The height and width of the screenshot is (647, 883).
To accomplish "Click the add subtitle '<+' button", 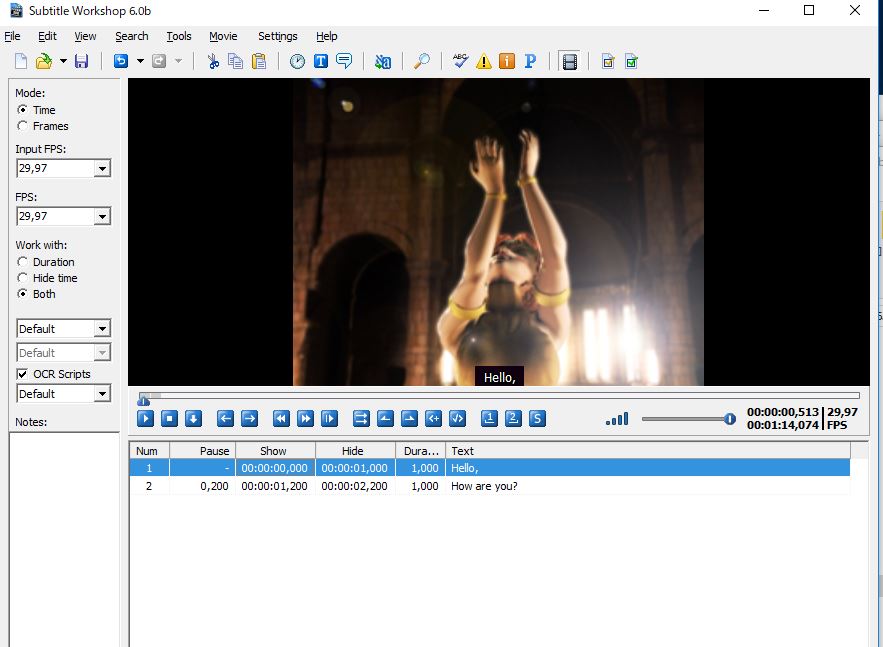I will click(434, 418).
